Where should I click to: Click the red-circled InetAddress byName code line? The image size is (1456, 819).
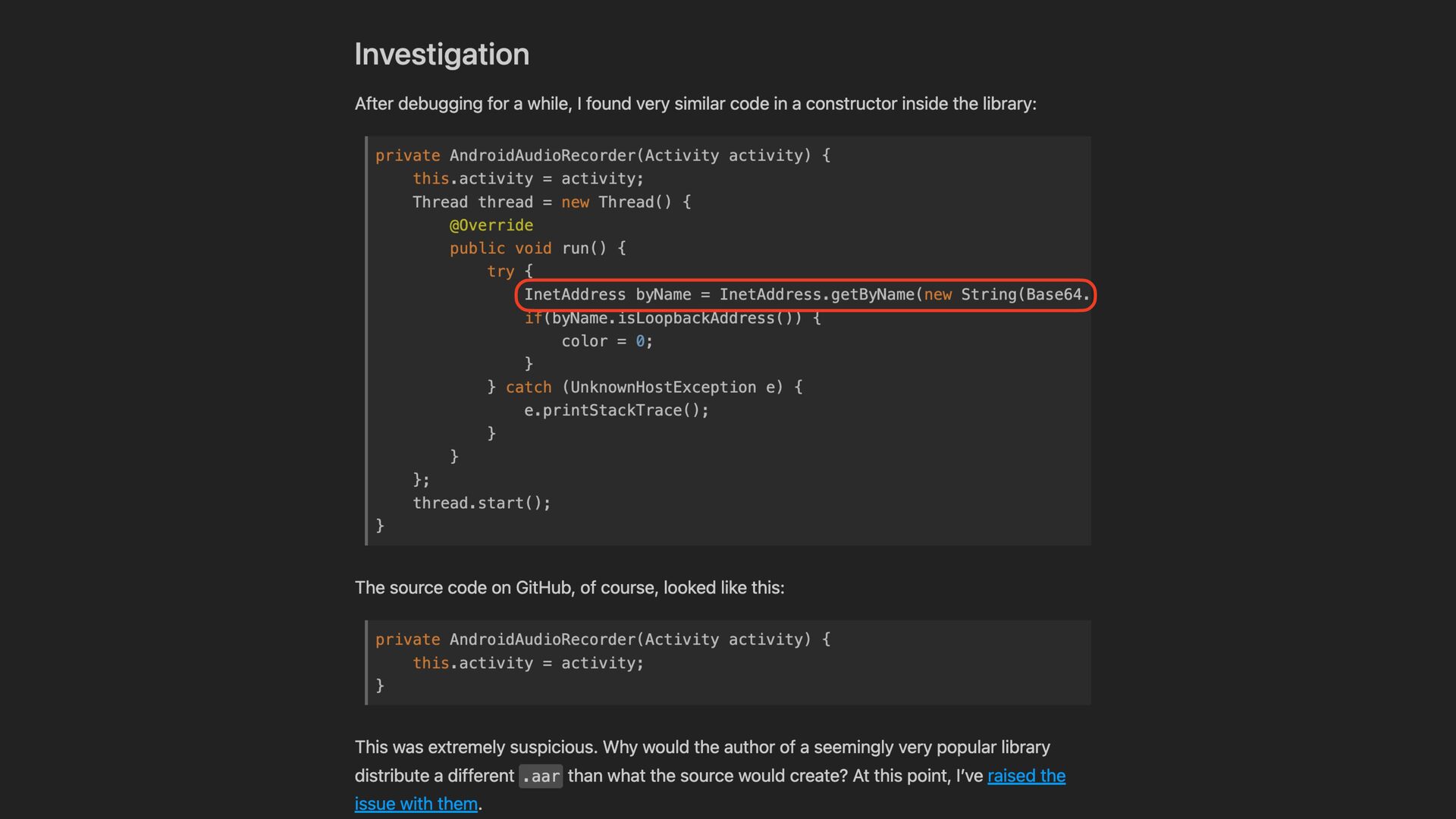(x=805, y=294)
